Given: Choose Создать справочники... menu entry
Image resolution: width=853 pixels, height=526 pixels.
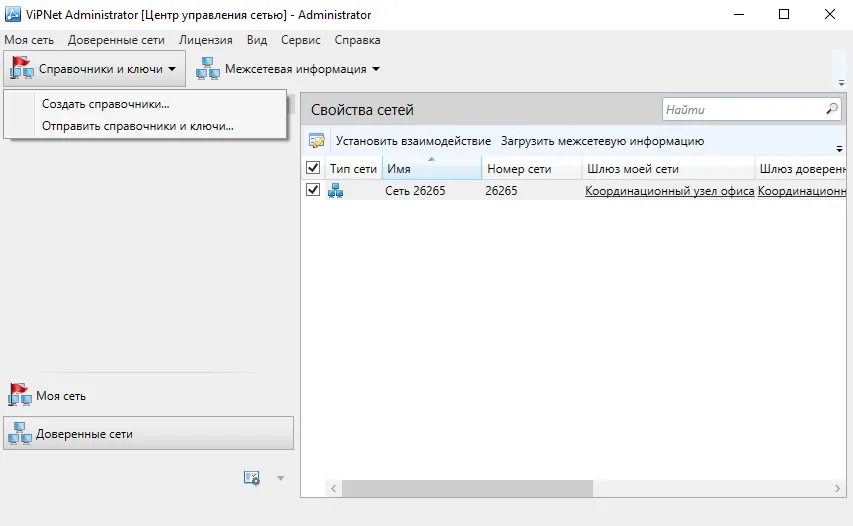Looking at the screenshot, I should 145,104.
